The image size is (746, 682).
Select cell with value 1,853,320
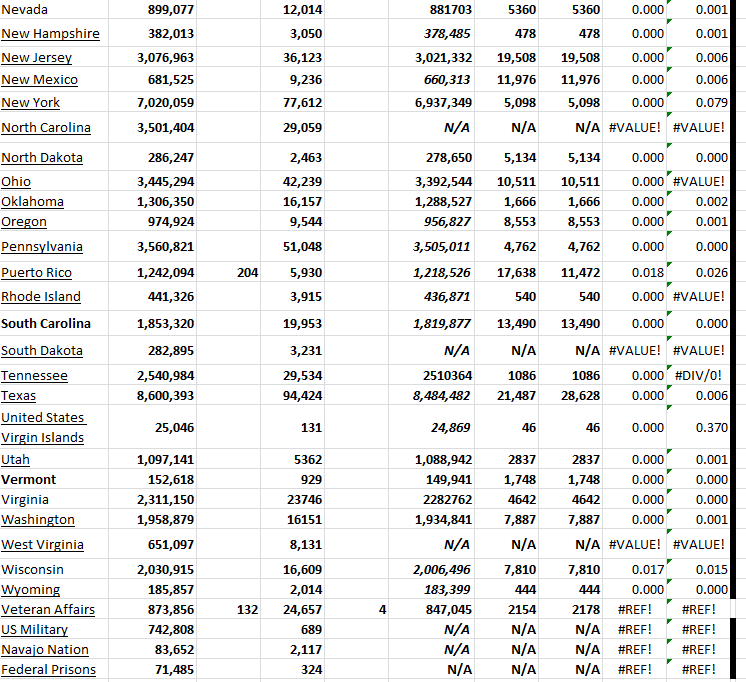pyautogui.click(x=152, y=323)
